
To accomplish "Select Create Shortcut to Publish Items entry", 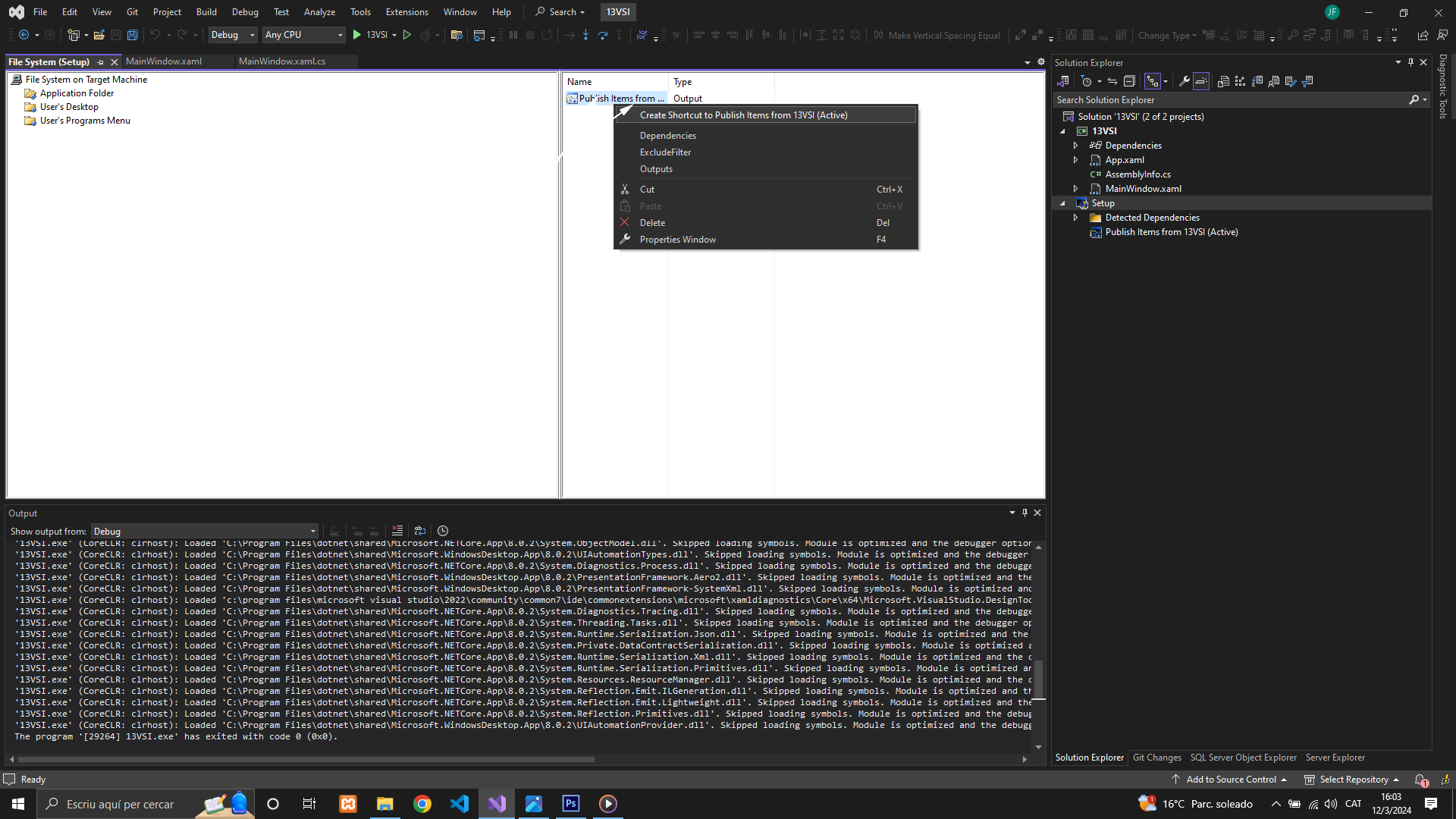I will point(743,115).
